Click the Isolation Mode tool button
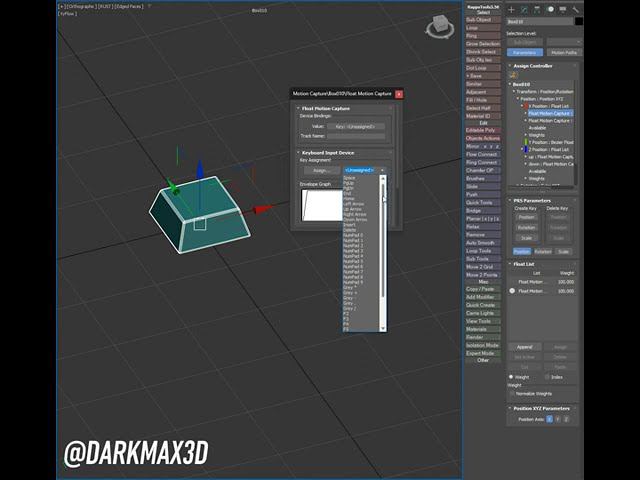This screenshot has width=640, height=480. pos(483,345)
